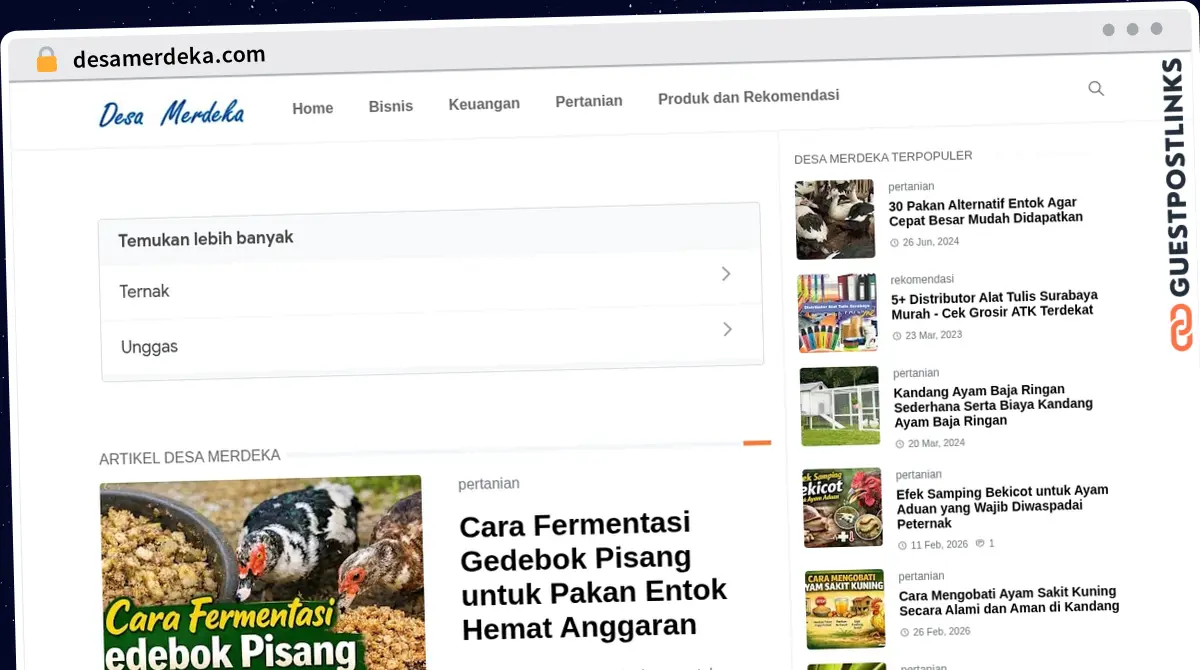Click the comment count icon on Bekicot article

(980, 543)
